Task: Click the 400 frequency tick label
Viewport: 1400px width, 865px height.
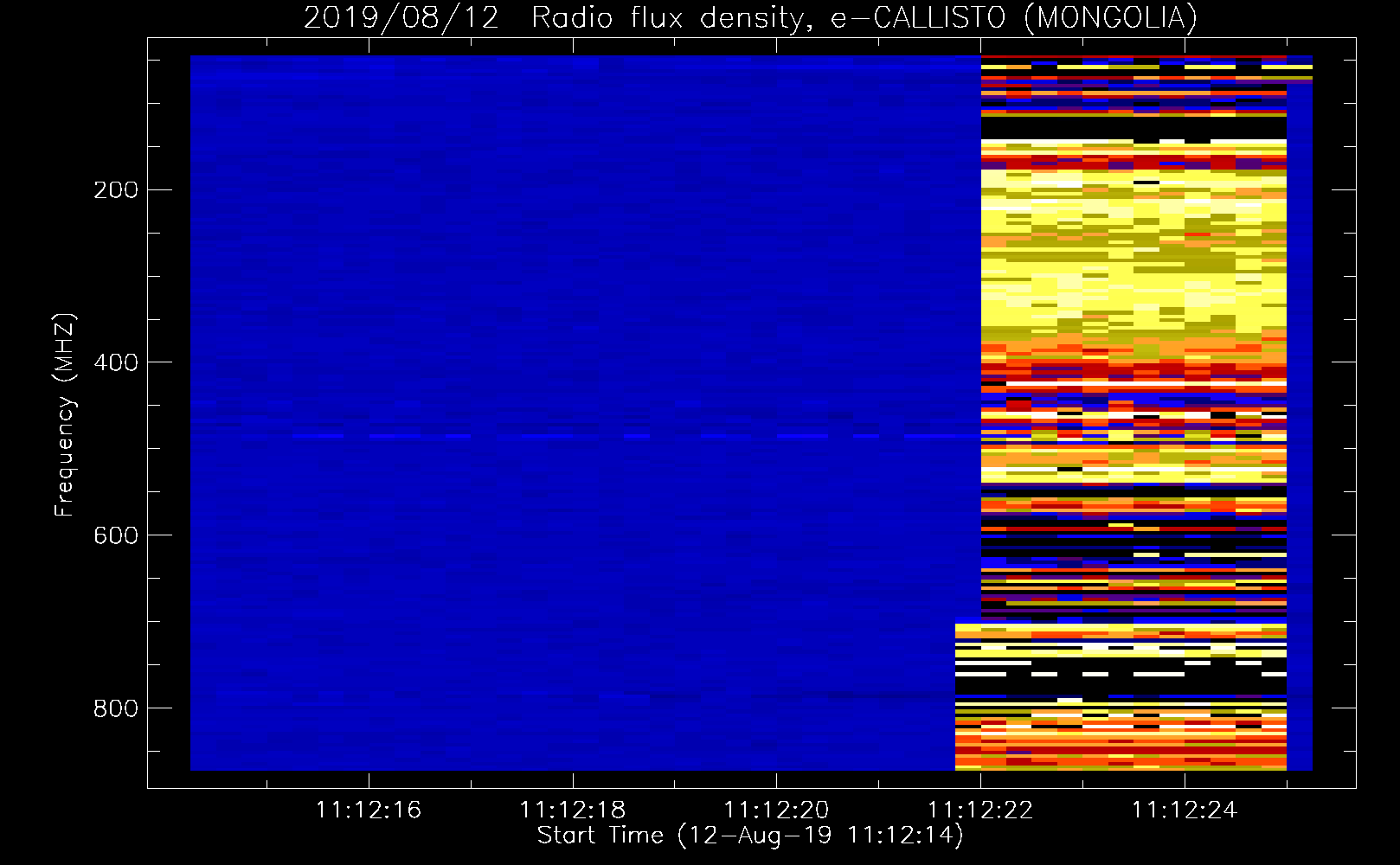Action: [116, 362]
